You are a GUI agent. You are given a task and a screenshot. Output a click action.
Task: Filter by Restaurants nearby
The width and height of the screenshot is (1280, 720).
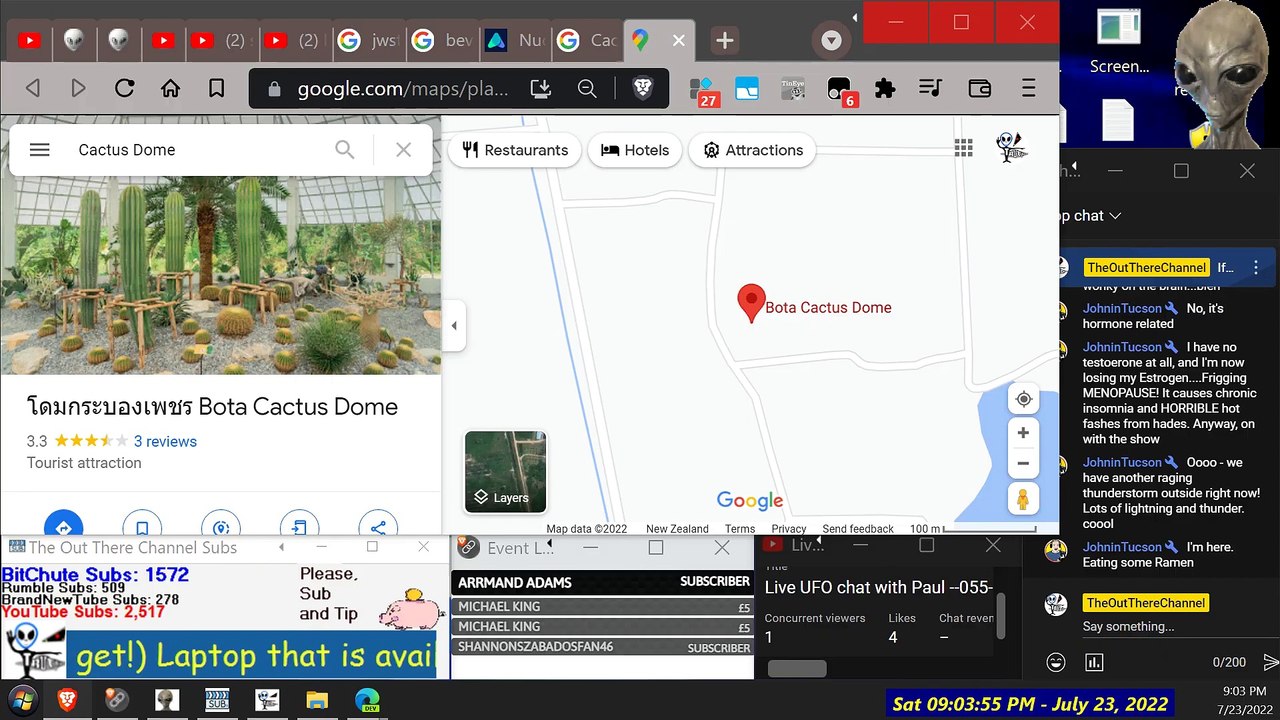515,150
